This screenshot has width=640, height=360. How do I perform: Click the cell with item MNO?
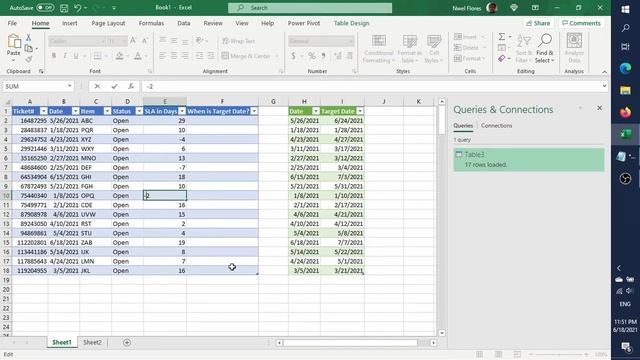point(96,158)
